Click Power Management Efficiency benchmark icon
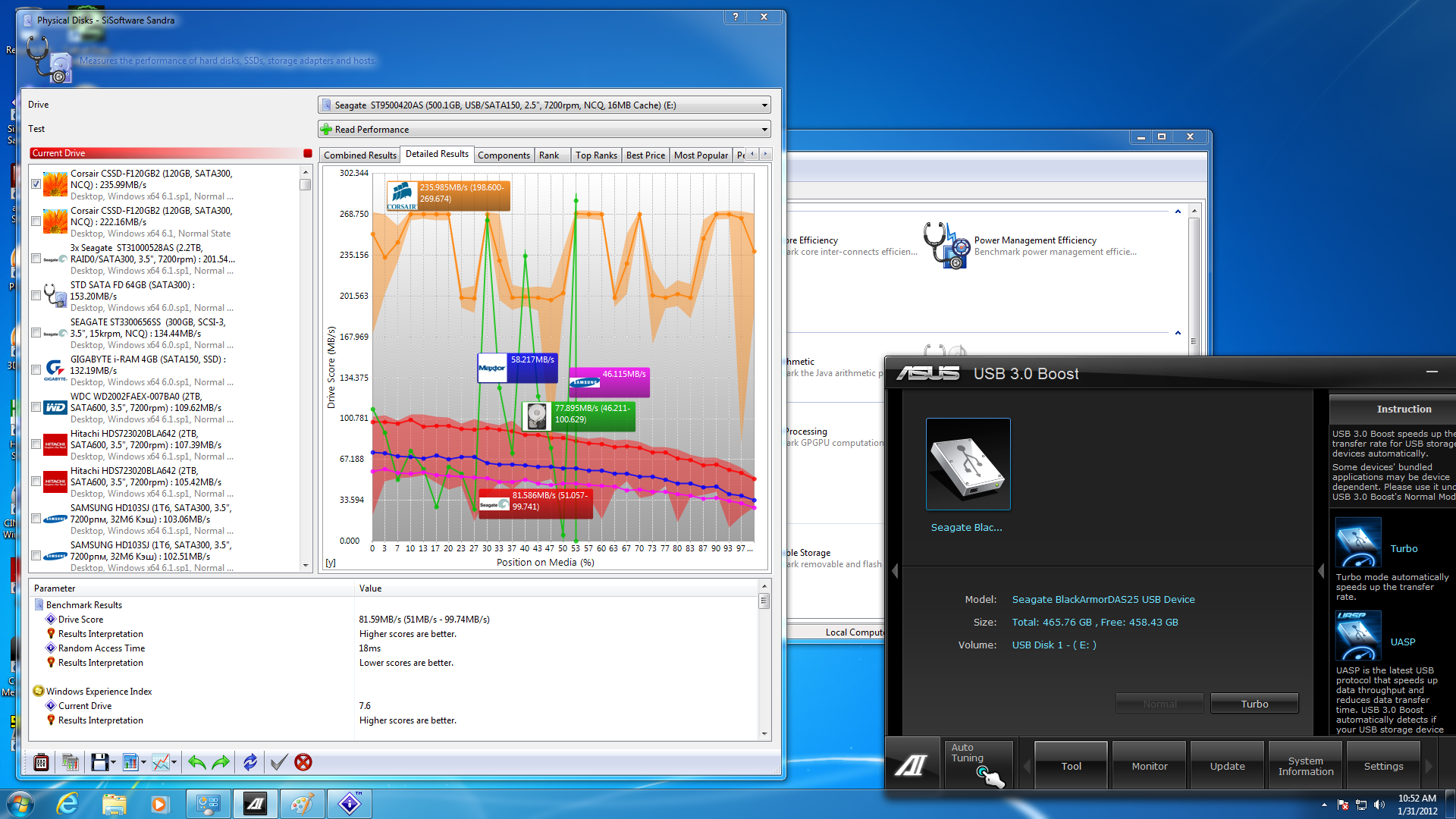The height and width of the screenshot is (819, 1456). tap(946, 245)
